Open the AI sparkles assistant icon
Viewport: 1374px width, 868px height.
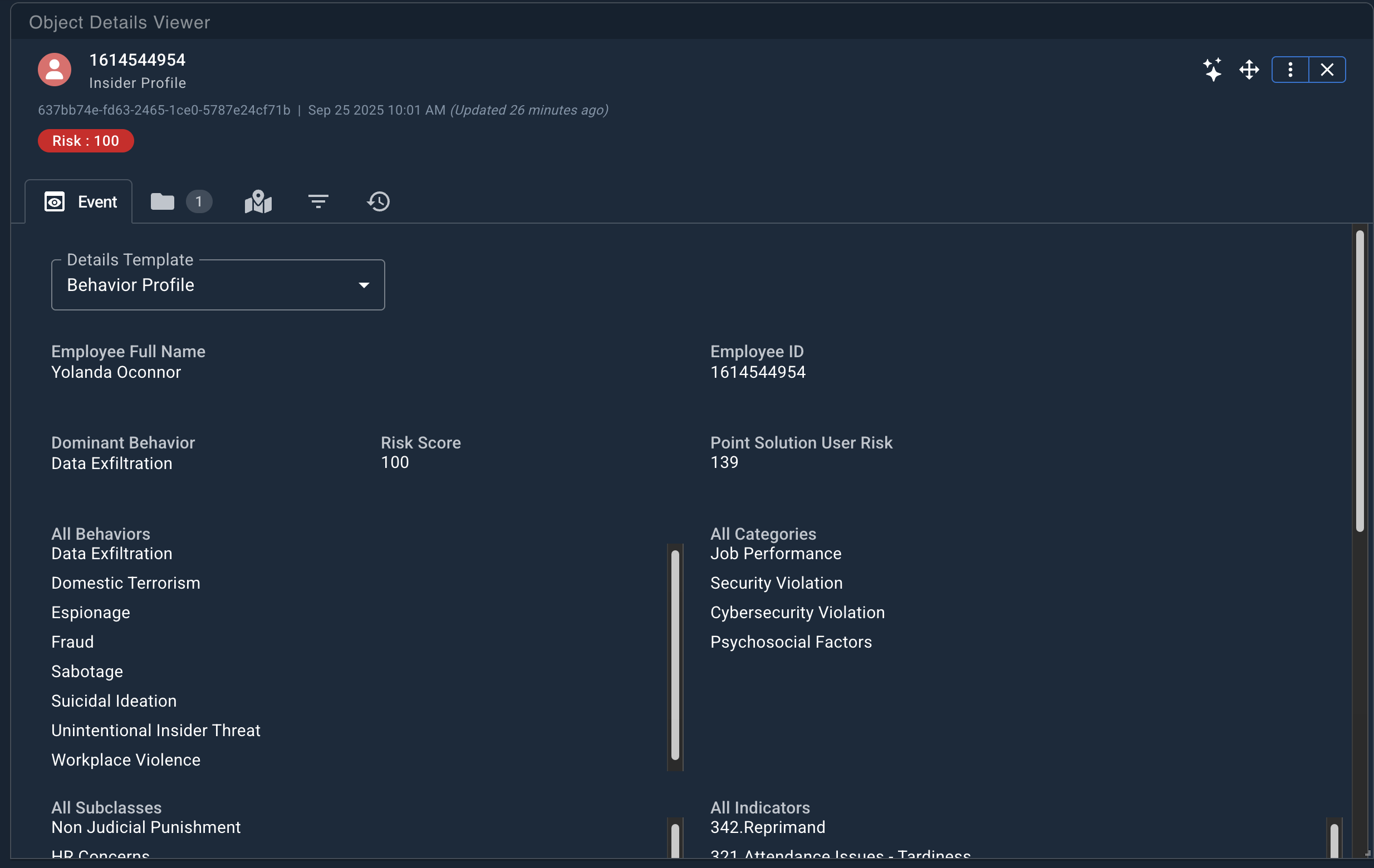tap(1213, 69)
